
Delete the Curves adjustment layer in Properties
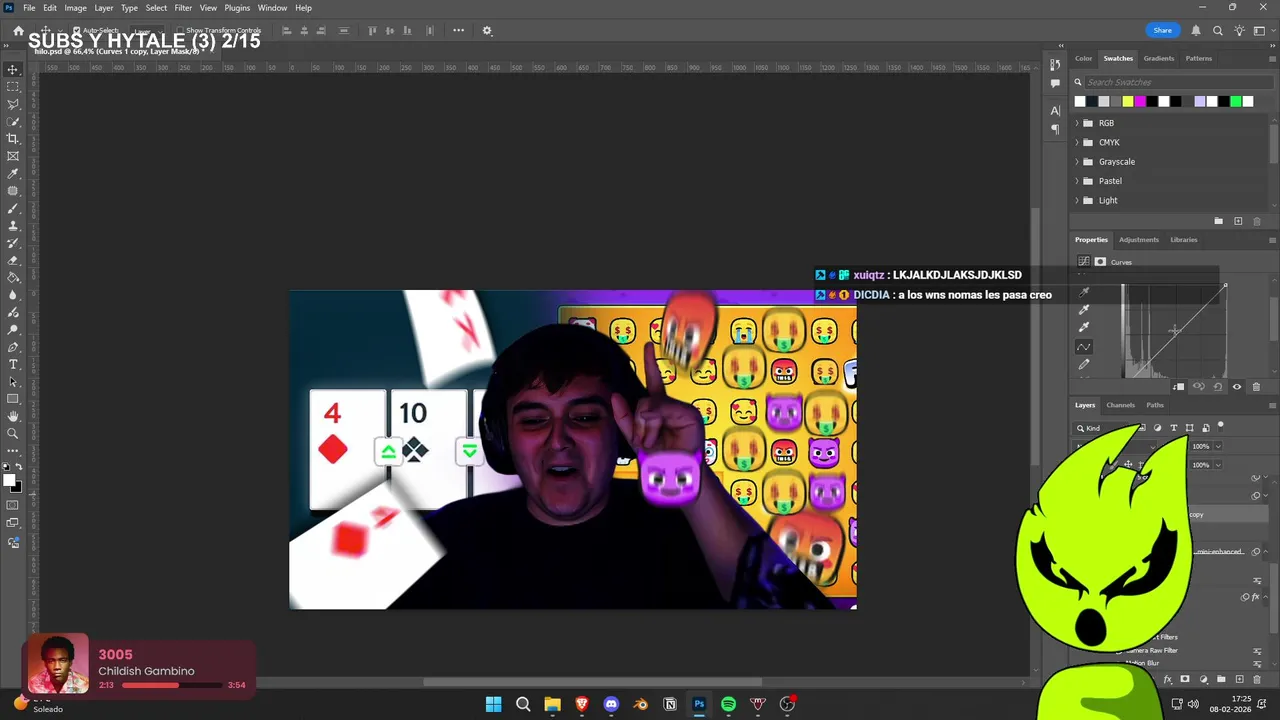(1256, 387)
